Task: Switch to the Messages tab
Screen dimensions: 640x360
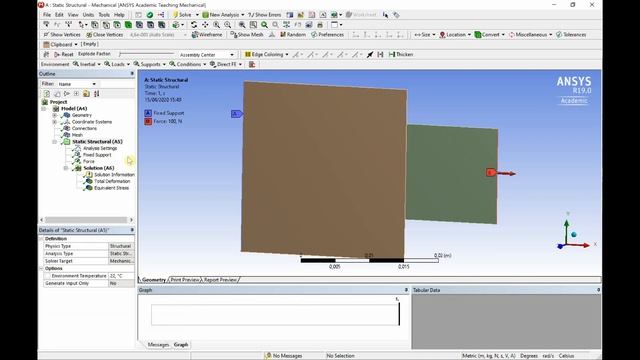Action: pyautogui.click(x=158, y=345)
